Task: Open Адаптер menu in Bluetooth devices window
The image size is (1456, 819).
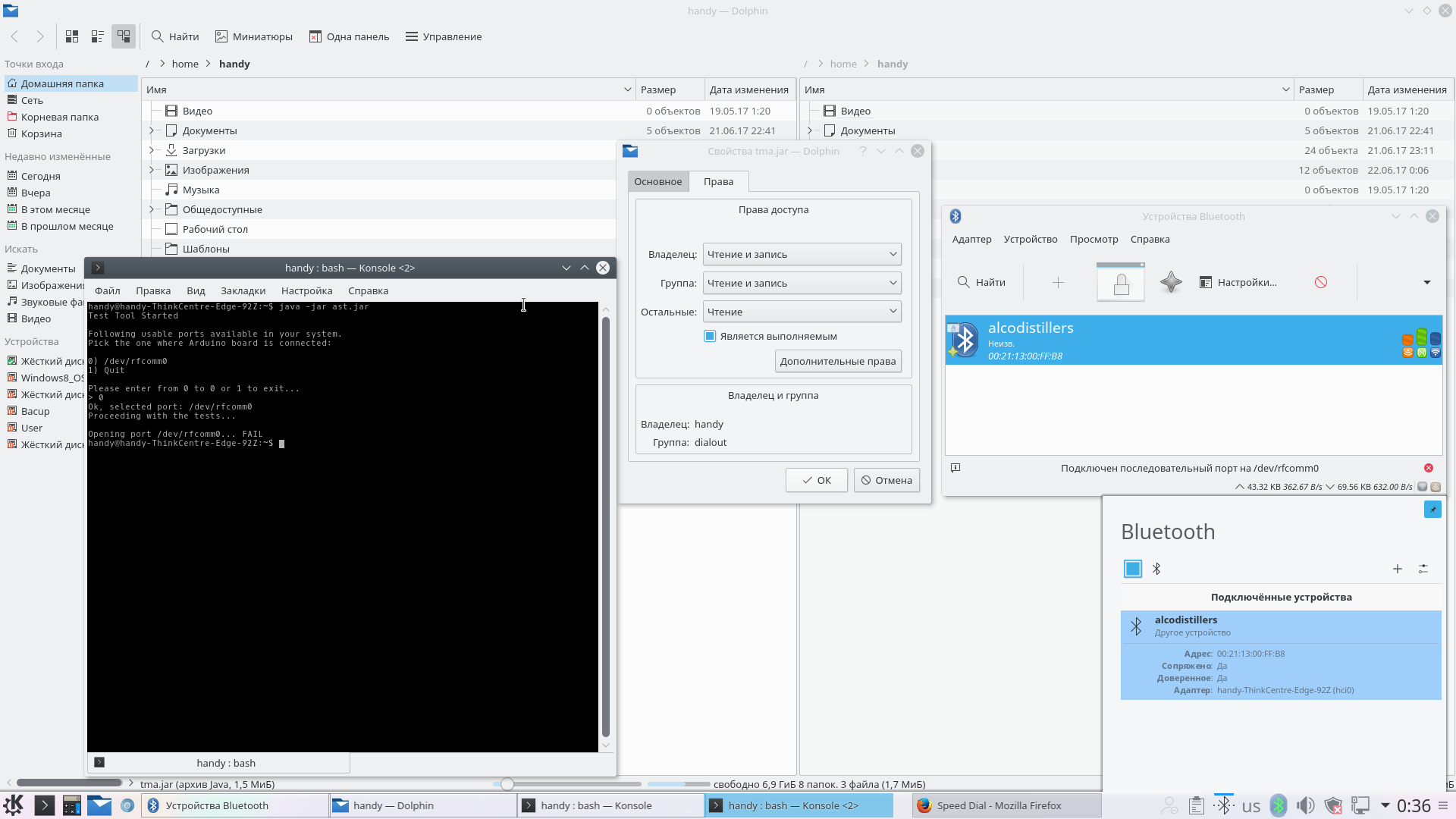Action: point(971,239)
